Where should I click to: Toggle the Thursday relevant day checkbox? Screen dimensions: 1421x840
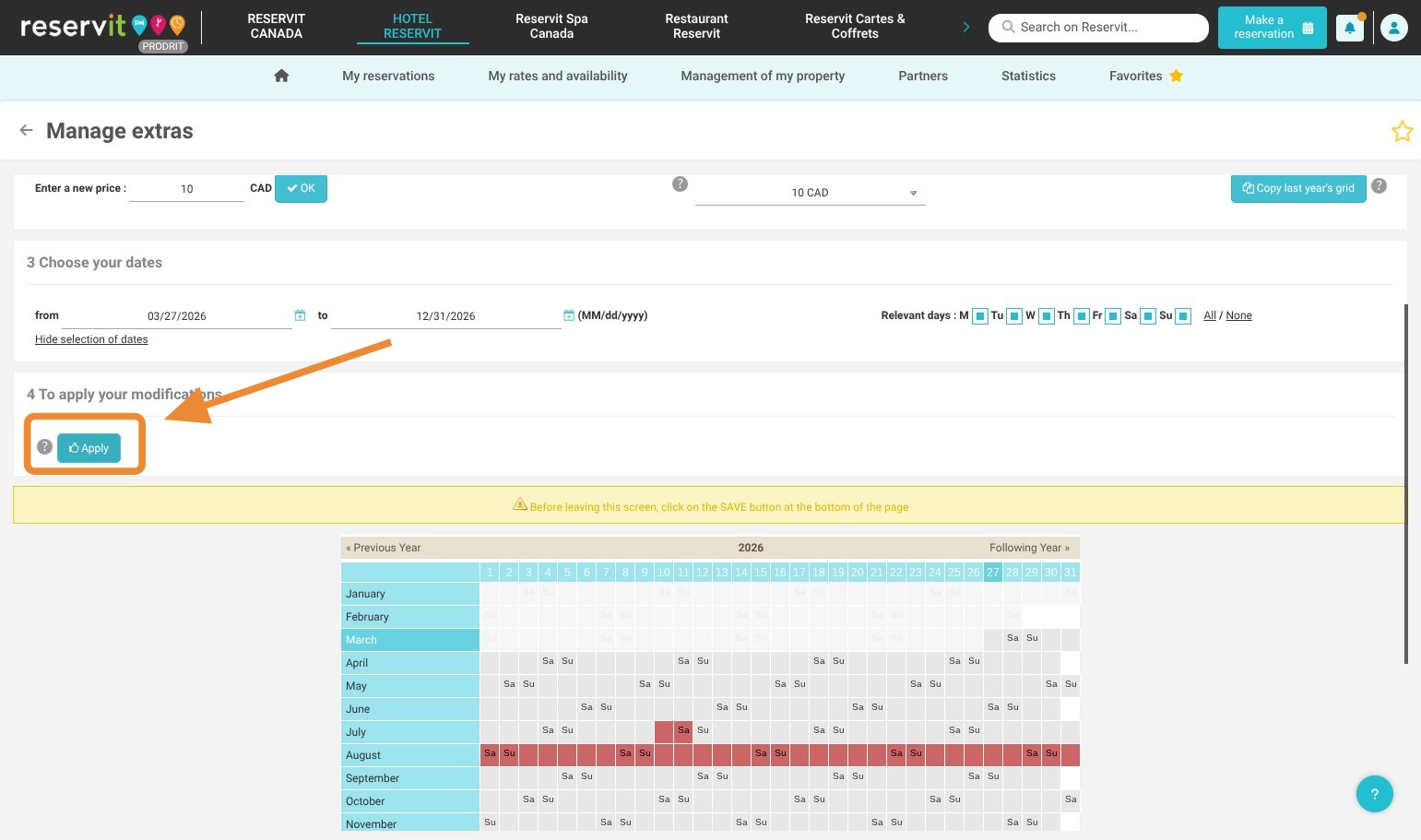click(x=1082, y=316)
